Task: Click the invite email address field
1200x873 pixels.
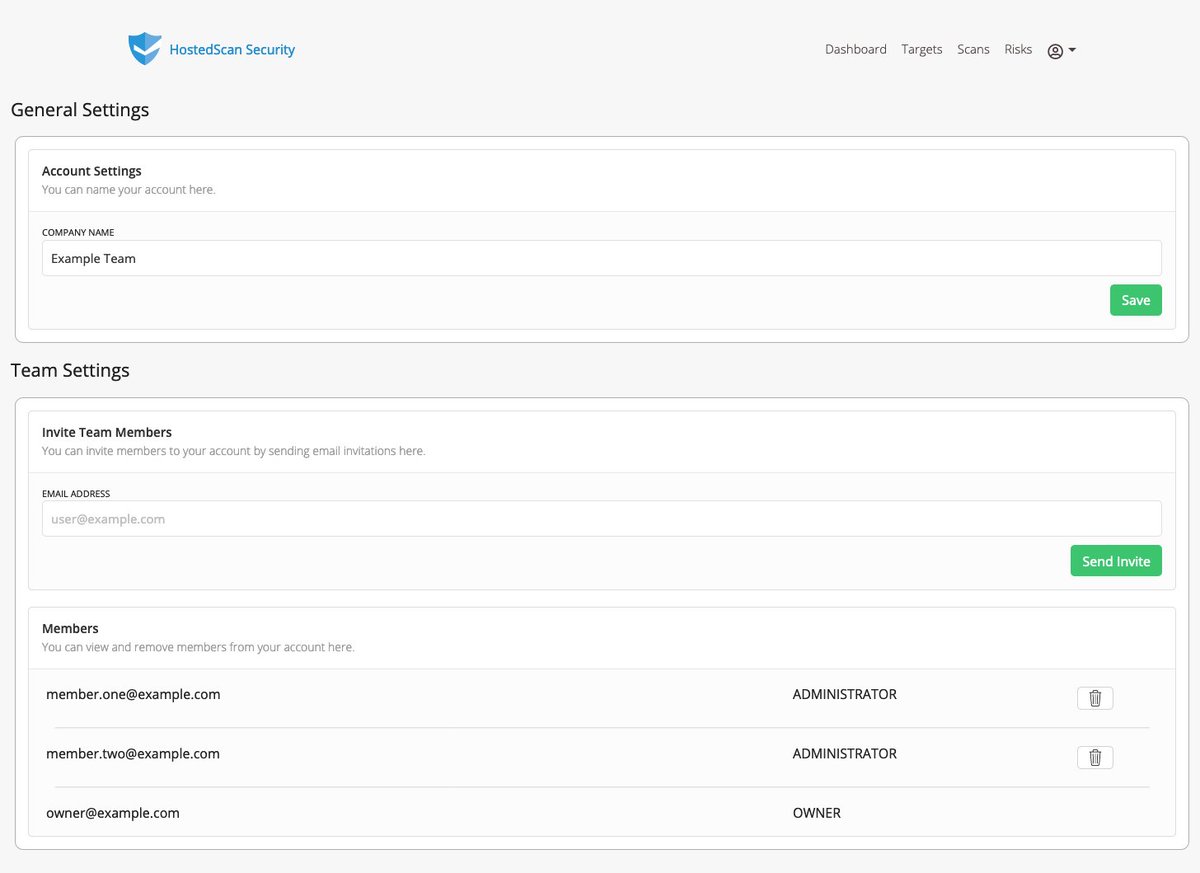Action: [602, 519]
